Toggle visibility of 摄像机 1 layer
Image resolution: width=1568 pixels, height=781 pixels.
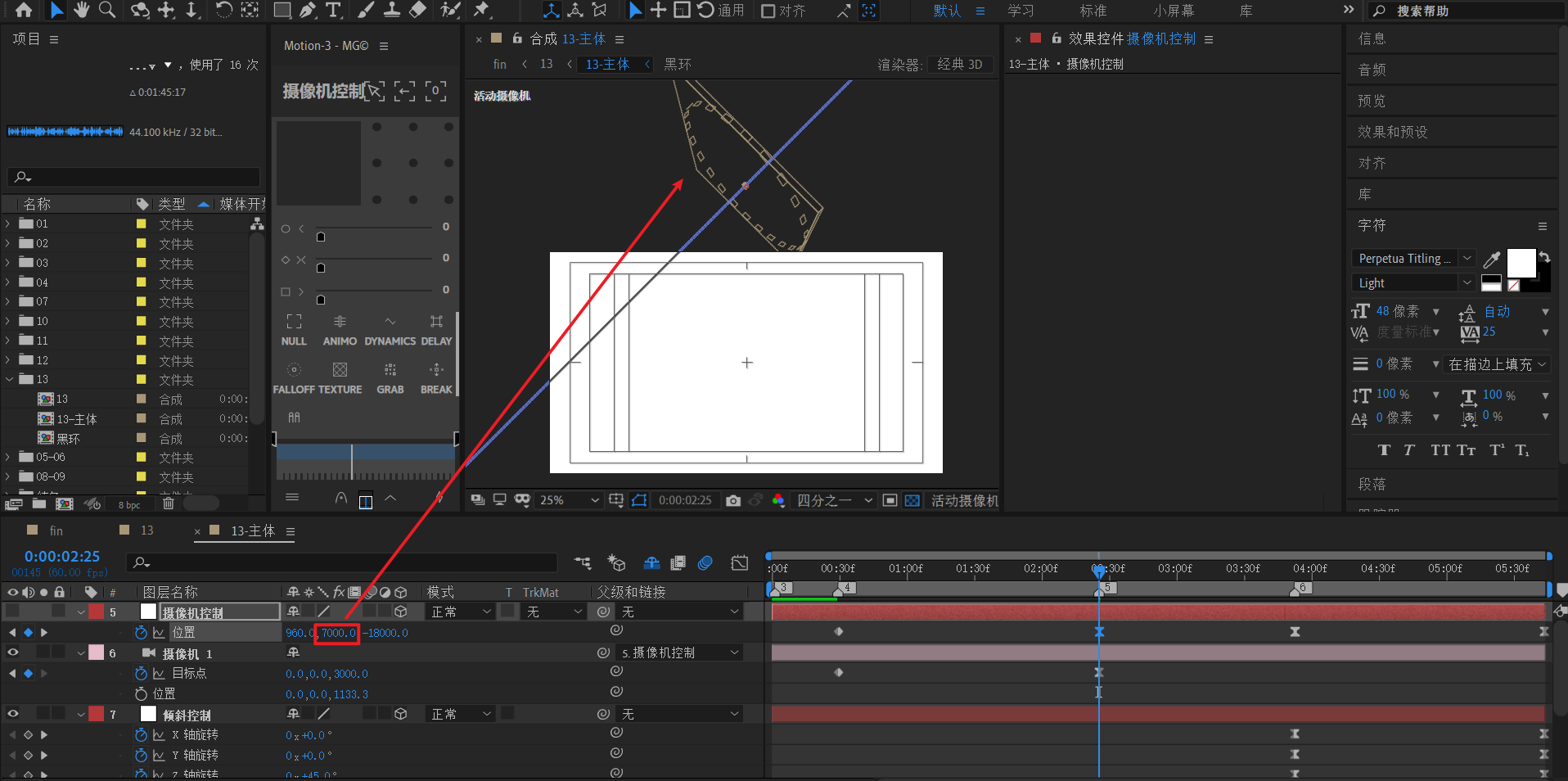click(13, 652)
